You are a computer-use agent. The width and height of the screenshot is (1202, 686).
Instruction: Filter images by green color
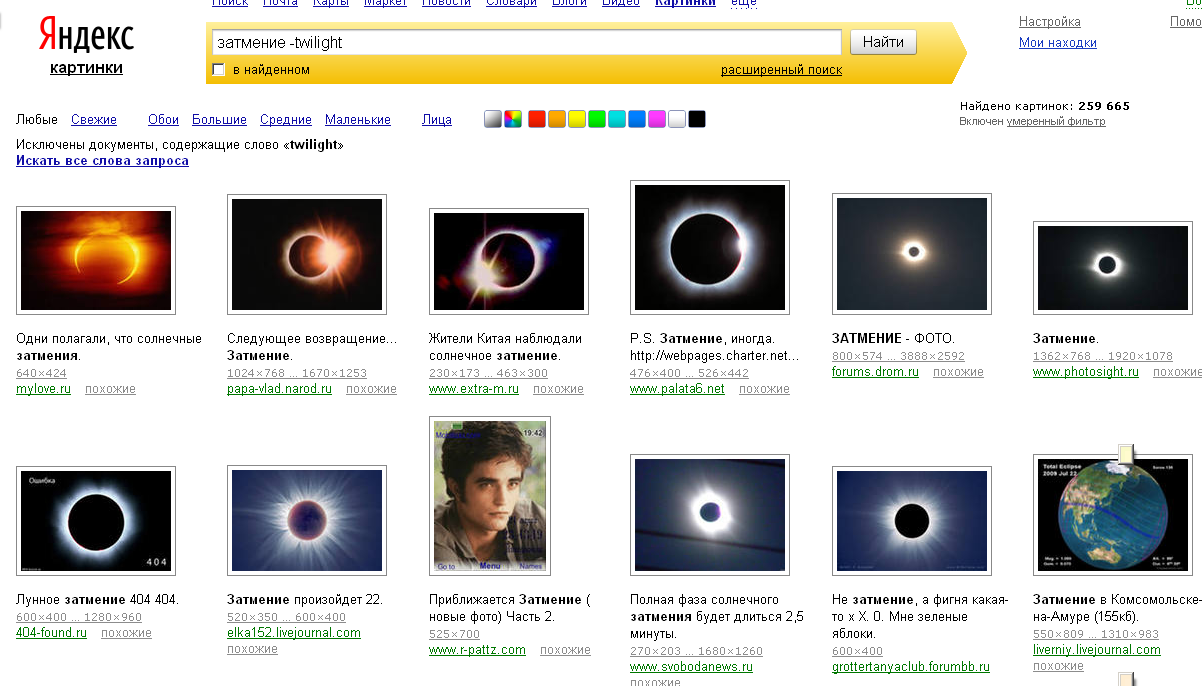(x=597, y=119)
